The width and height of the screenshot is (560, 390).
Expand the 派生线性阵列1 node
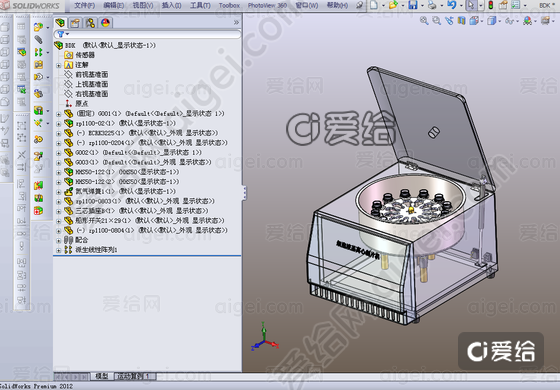tap(59, 250)
